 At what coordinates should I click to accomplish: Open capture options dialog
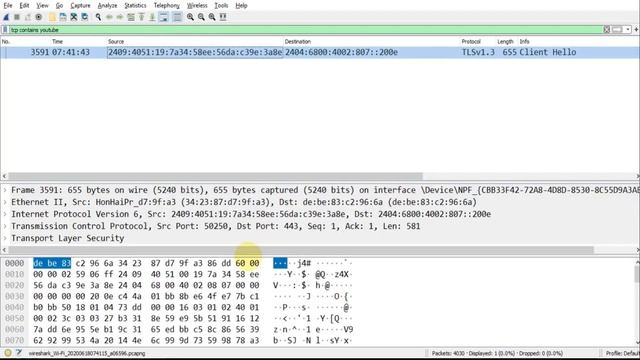[x=39, y=17]
